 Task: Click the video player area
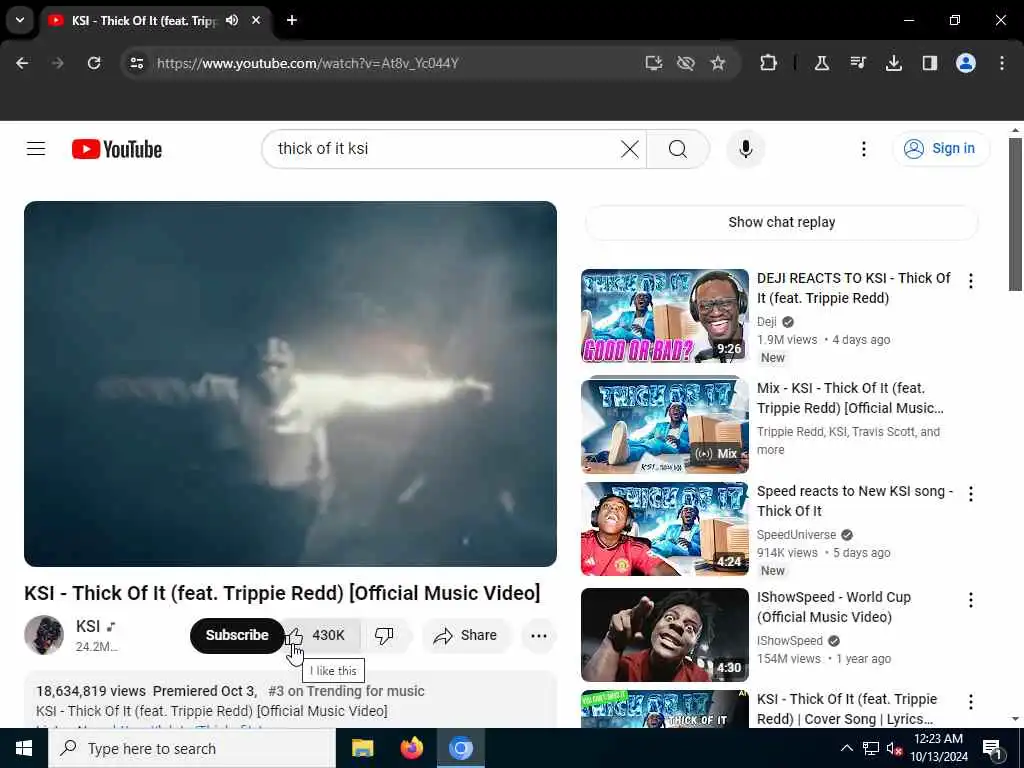(x=291, y=383)
